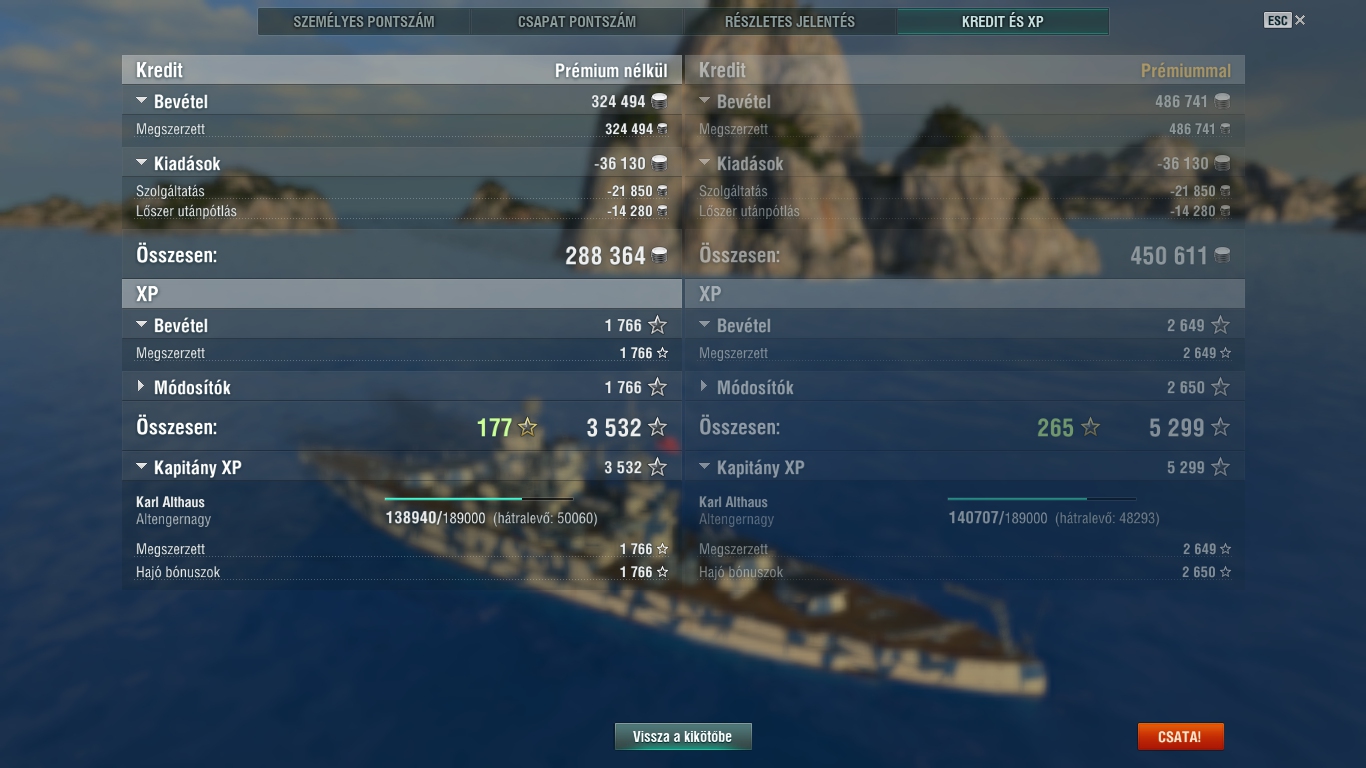Open the Részletes jelentés tab
The height and width of the screenshot is (768, 1366).
(790, 21)
